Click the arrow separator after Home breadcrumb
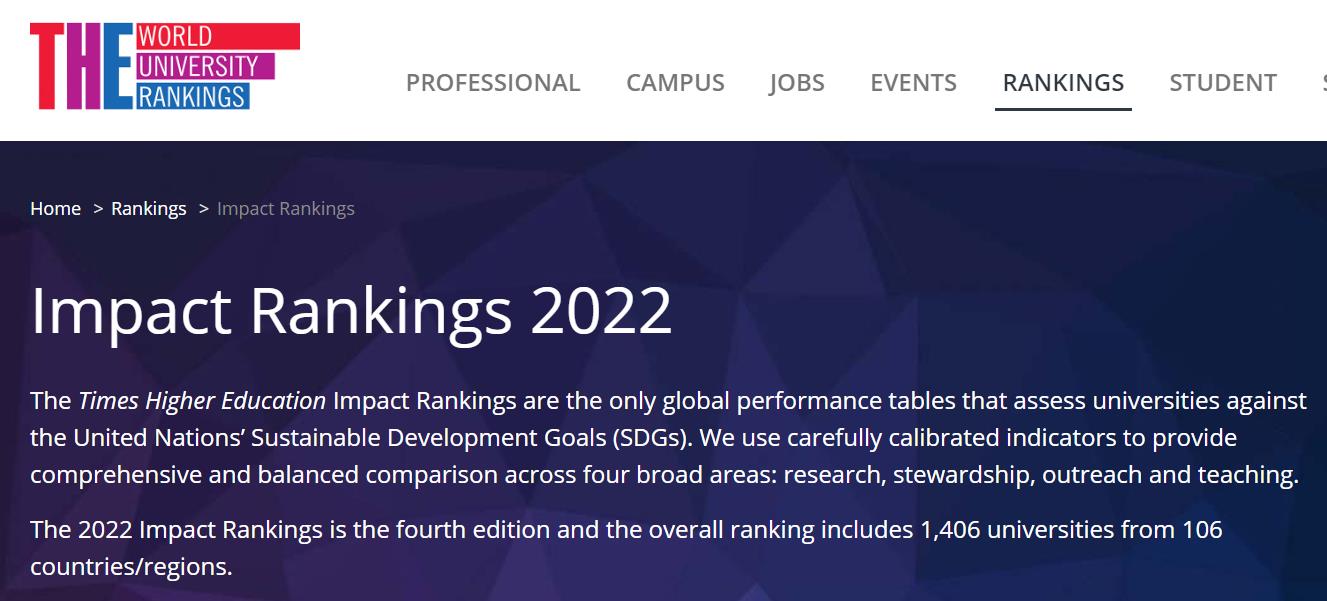Viewport: 1327px width, 601px height. pos(98,208)
